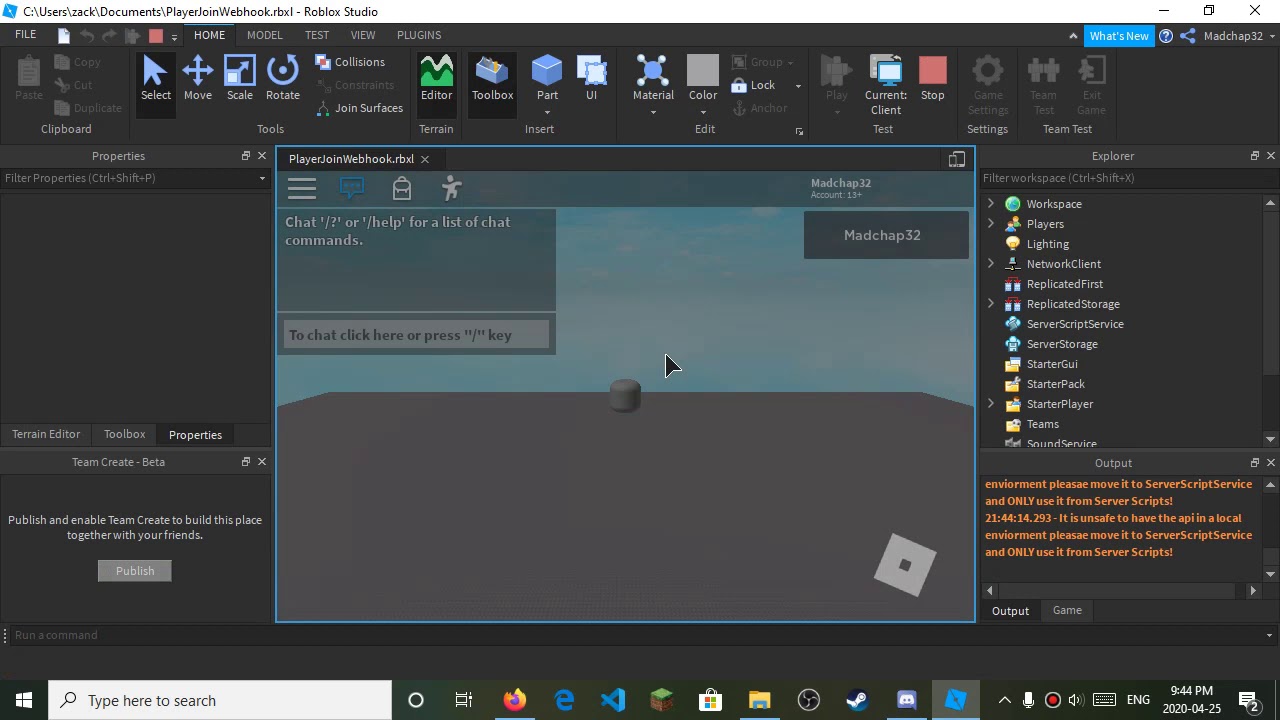This screenshot has width=1280, height=720.
Task: Switch to the TEST ribbon tab
Action: tap(317, 35)
